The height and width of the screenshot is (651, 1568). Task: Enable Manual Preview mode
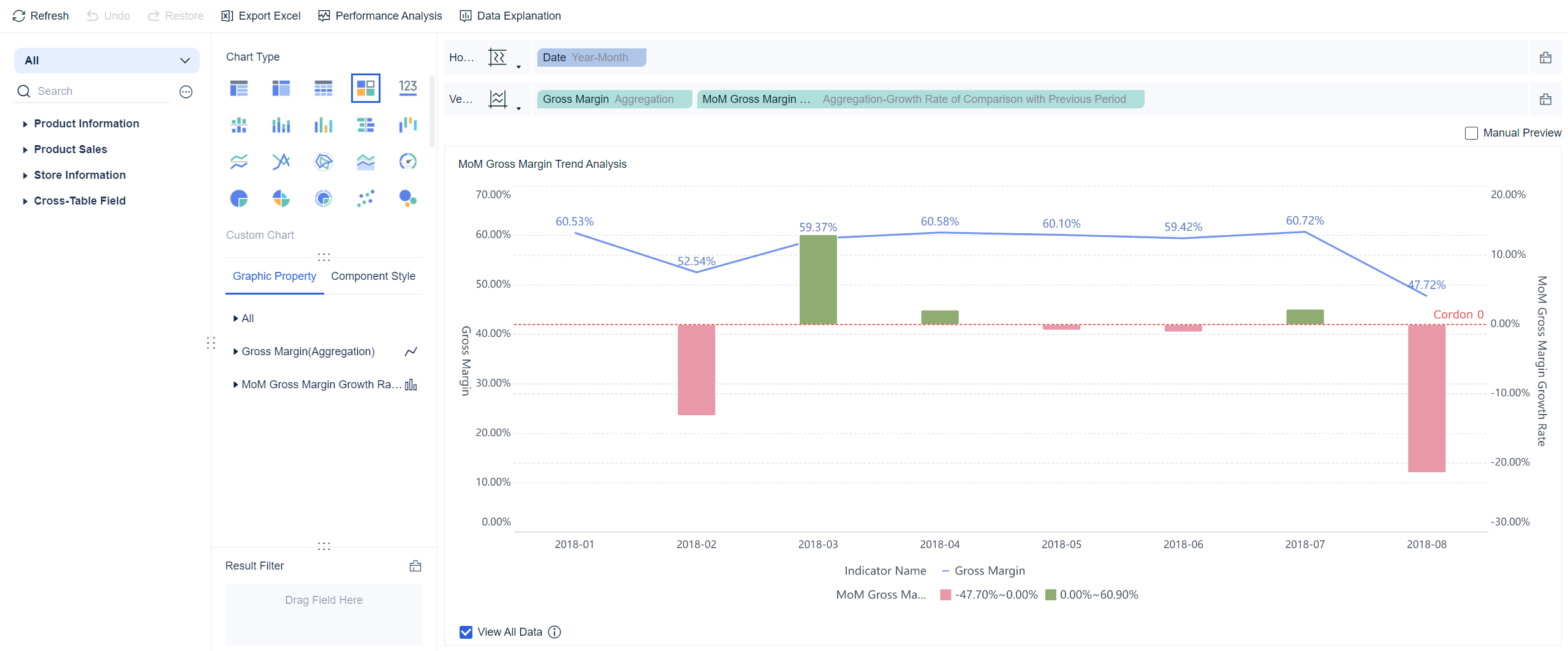(x=1472, y=133)
